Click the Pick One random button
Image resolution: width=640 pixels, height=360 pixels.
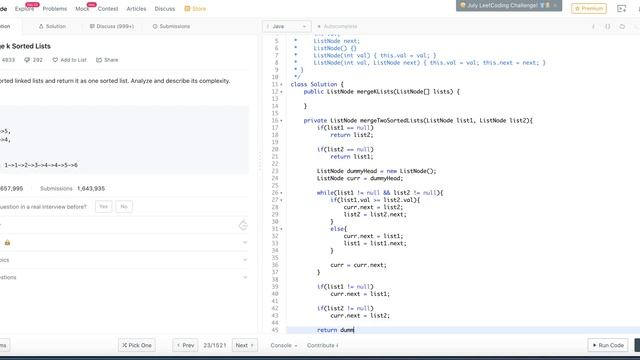coord(137,345)
